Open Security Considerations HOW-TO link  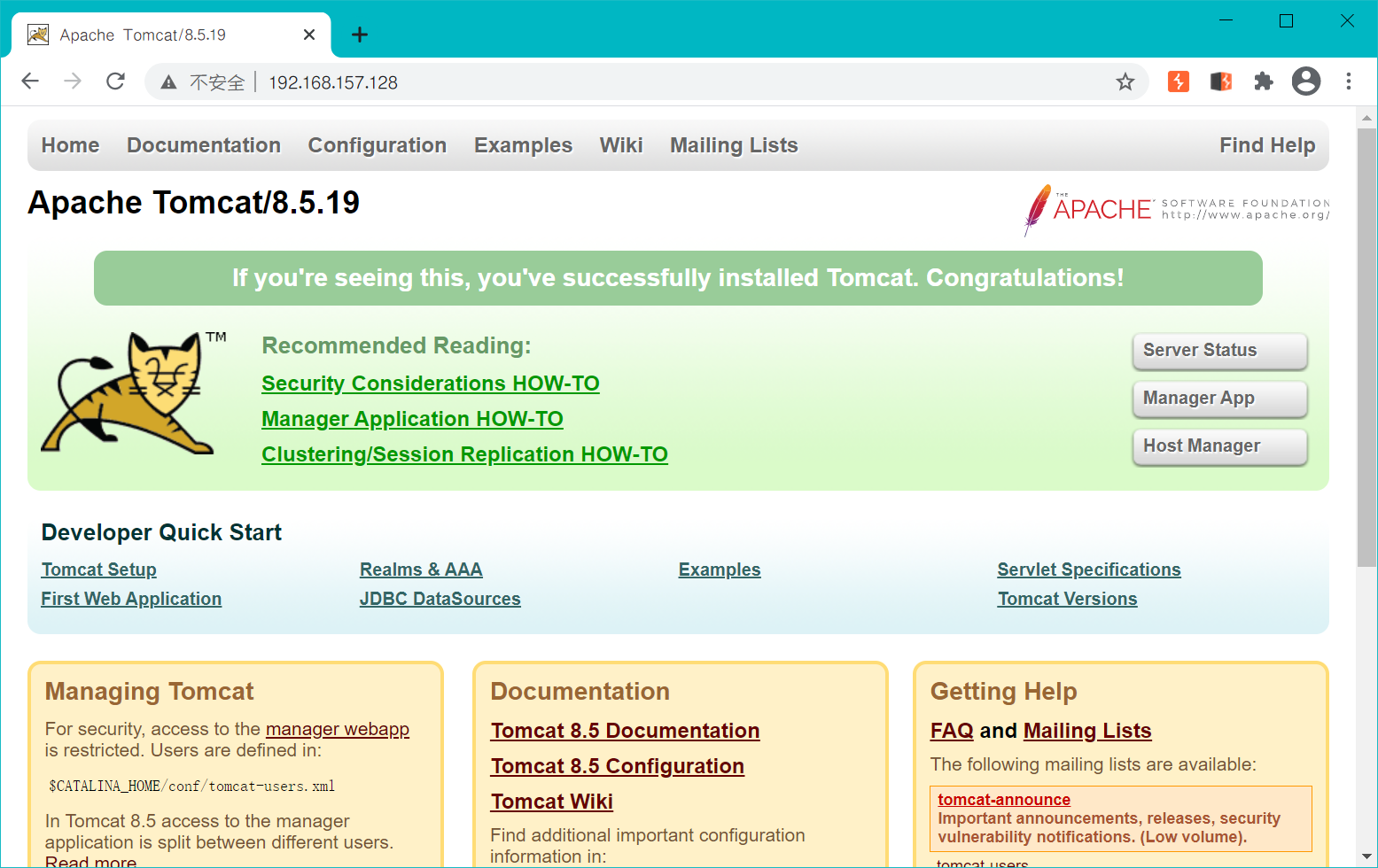[431, 384]
